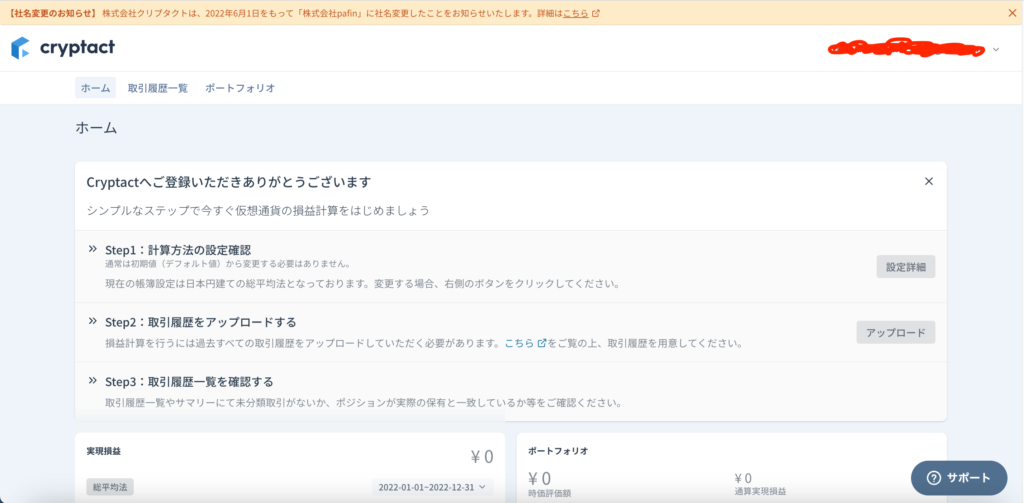
Task: Expand Step1 計算方法の設定確認 chevron
Action: 93,249
